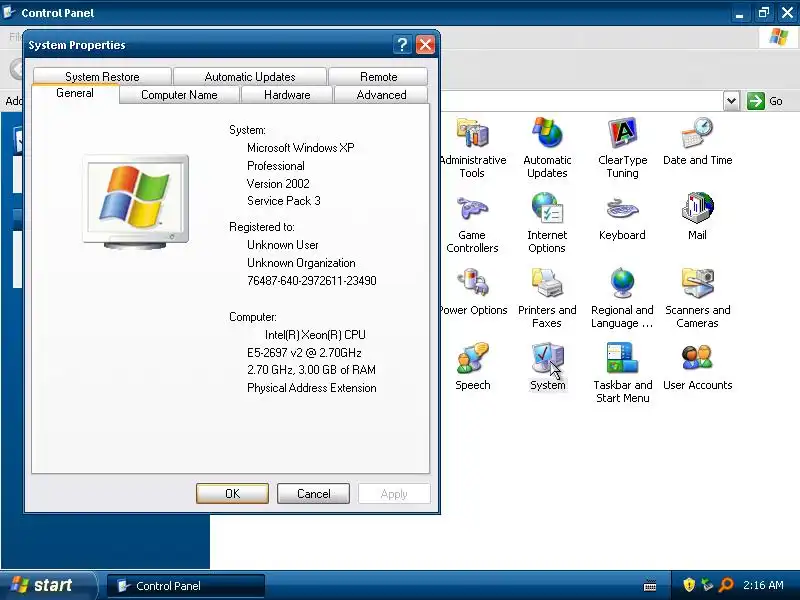Click Cancel in System Properties

[x=313, y=493]
